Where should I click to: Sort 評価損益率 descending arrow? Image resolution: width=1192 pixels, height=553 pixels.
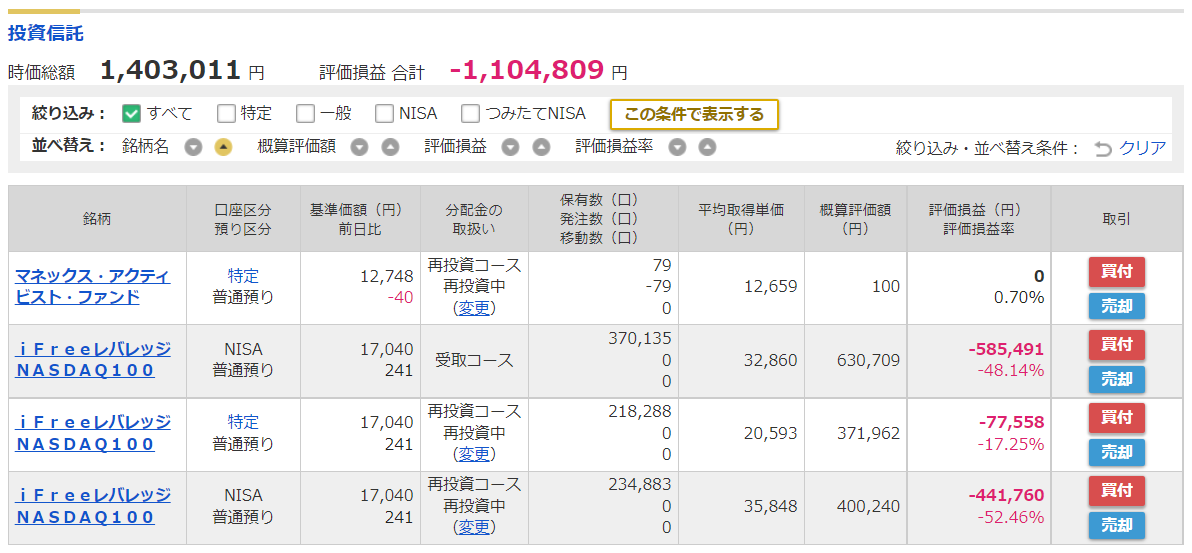[x=677, y=148]
